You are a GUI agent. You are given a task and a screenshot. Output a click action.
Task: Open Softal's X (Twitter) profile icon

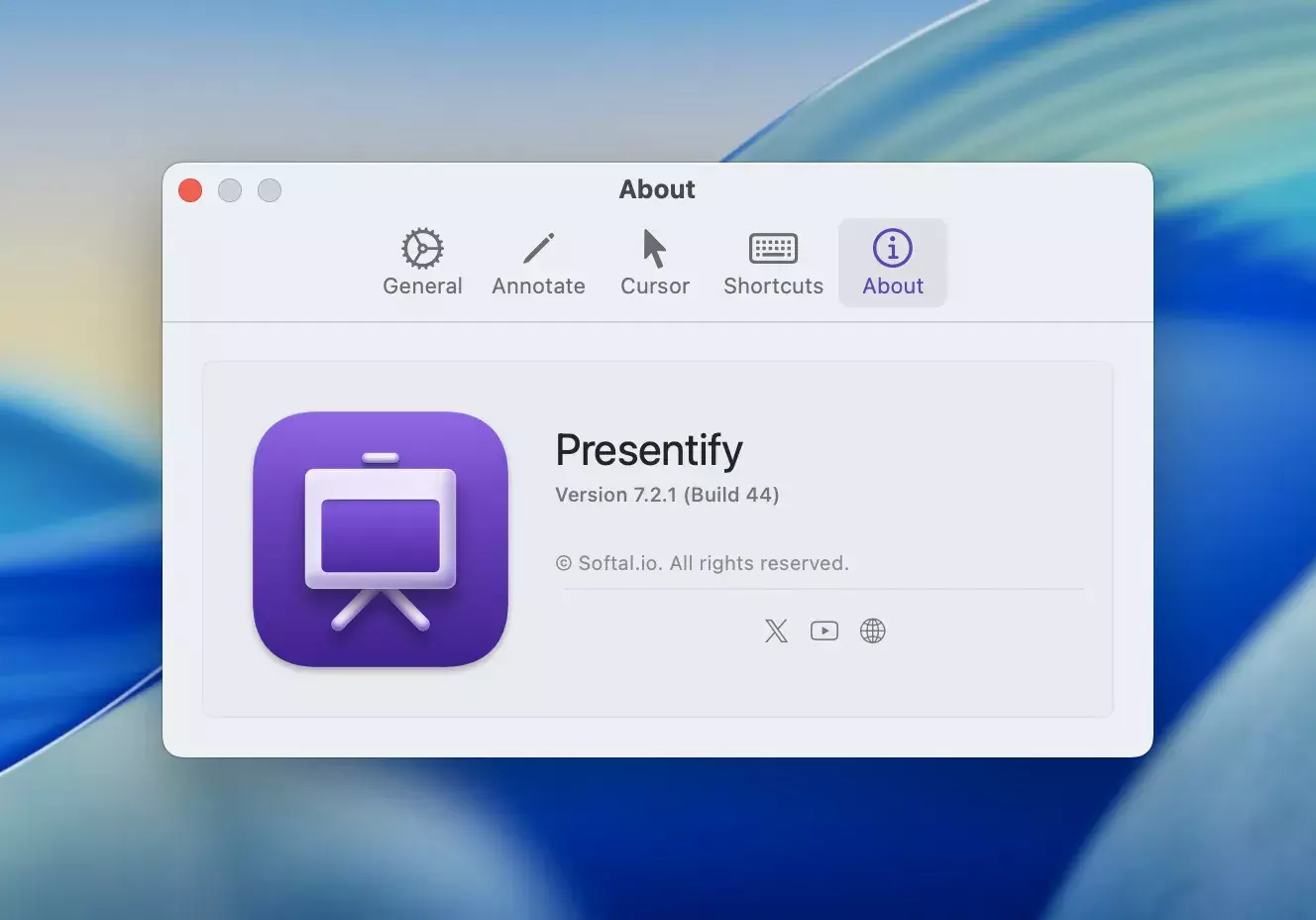click(x=776, y=631)
